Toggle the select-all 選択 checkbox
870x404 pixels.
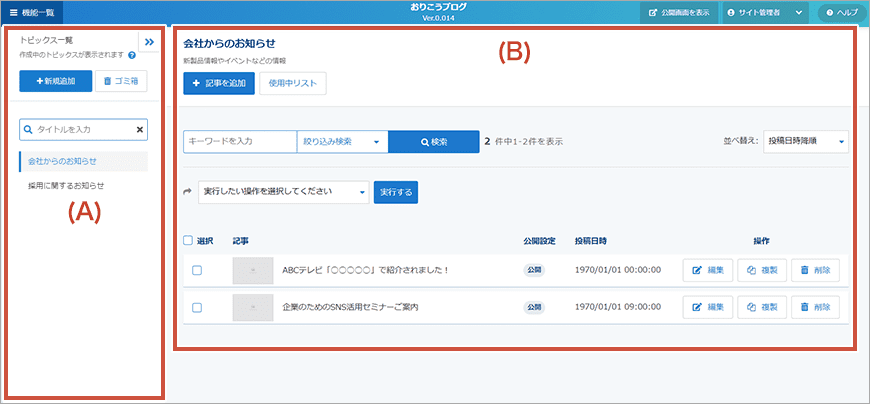189,241
